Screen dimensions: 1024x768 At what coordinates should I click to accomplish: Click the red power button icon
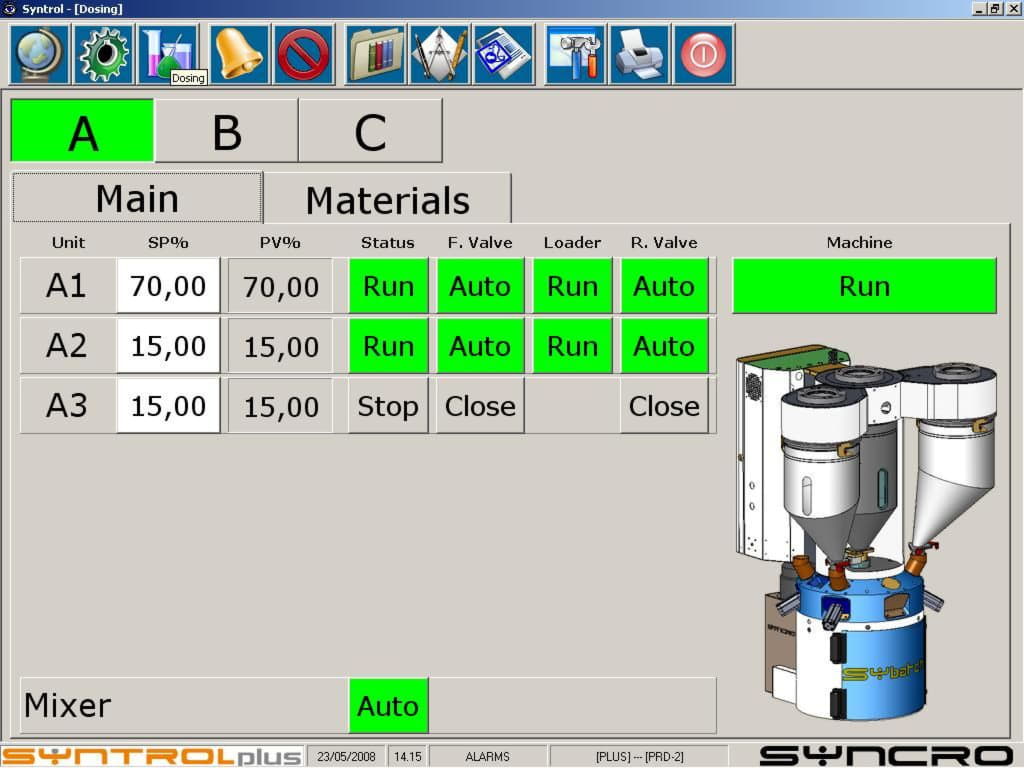click(703, 54)
